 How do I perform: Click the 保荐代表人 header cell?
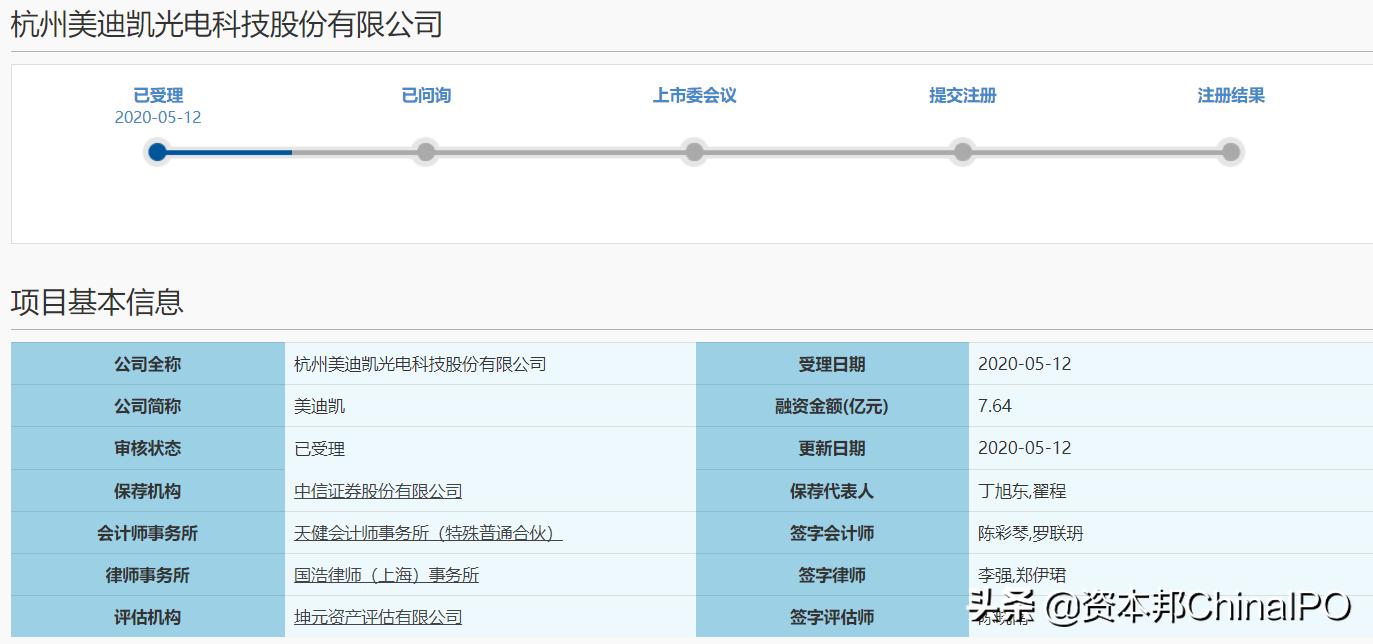coord(832,491)
